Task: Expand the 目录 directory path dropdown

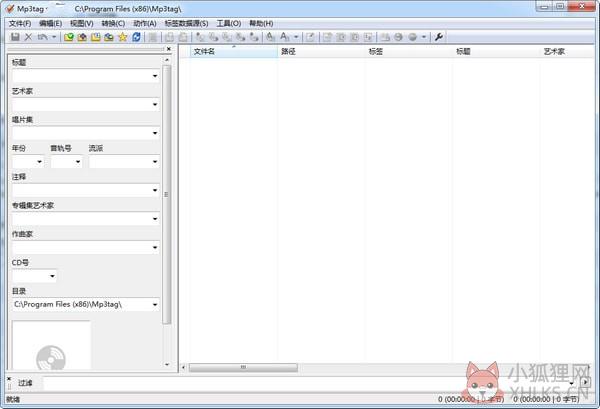Action: pyautogui.click(x=155, y=305)
